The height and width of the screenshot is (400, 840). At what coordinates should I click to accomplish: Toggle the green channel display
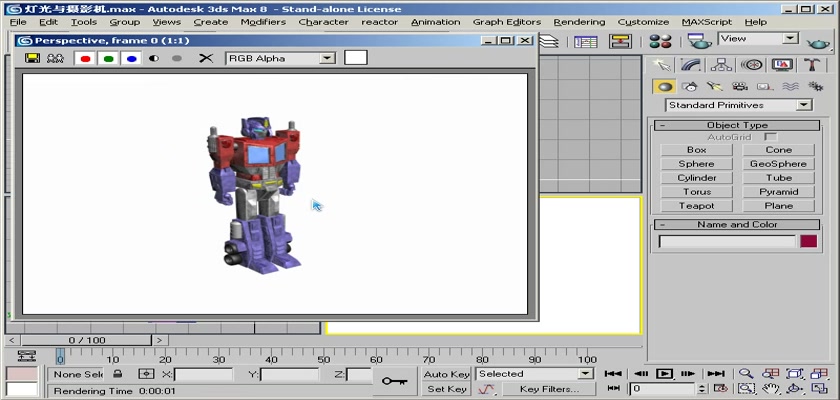point(108,58)
